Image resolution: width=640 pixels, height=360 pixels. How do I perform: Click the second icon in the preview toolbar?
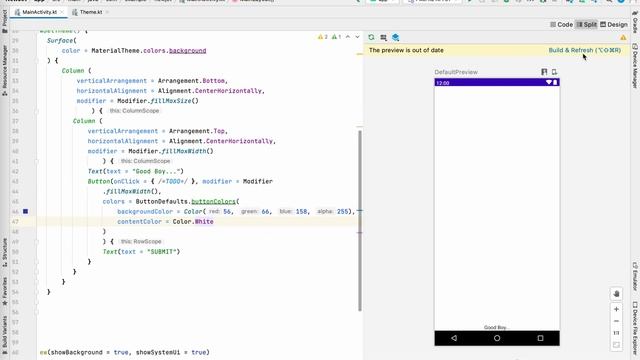pyautogui.click(x=383, y=38)
